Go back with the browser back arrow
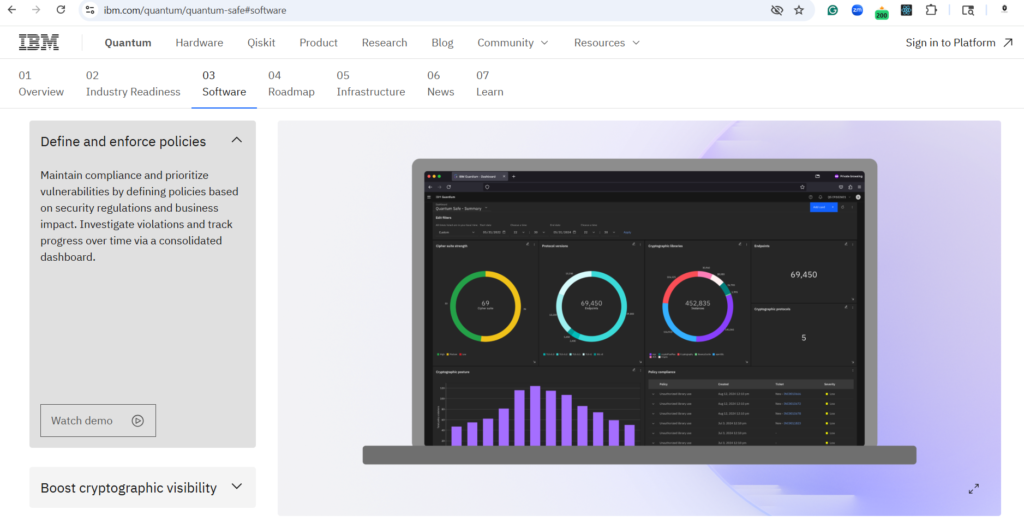The width and height of the screenshot is (1024, 522). click(11, 10)
